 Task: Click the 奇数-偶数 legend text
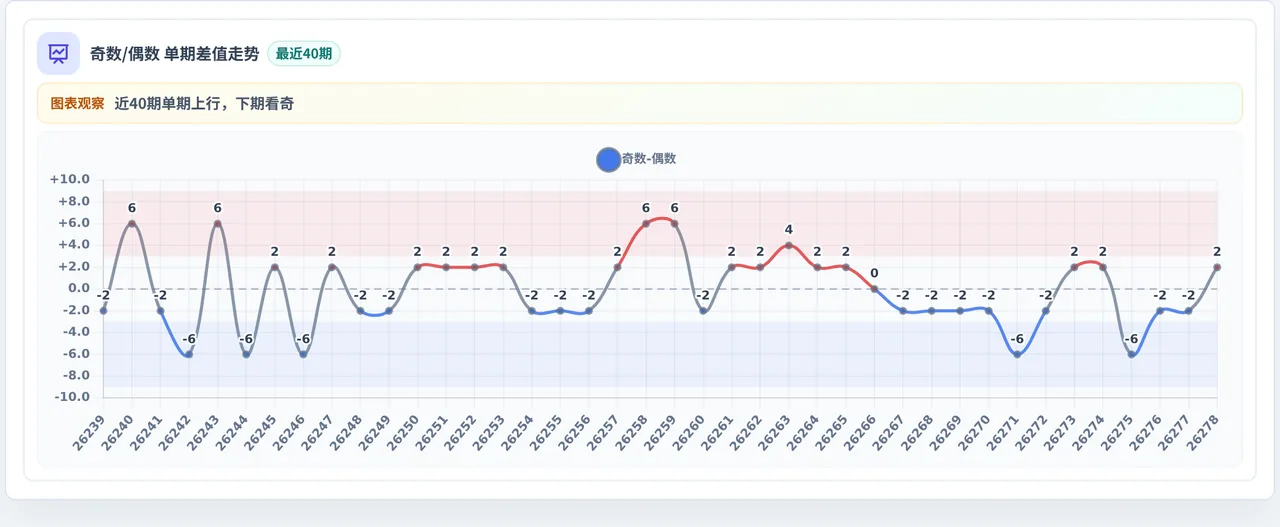pos(649,159)
